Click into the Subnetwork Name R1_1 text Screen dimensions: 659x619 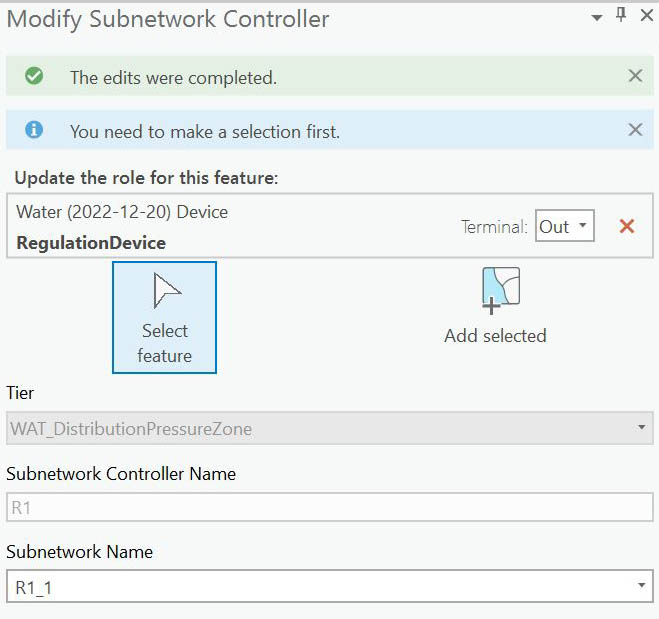(300, 587)
